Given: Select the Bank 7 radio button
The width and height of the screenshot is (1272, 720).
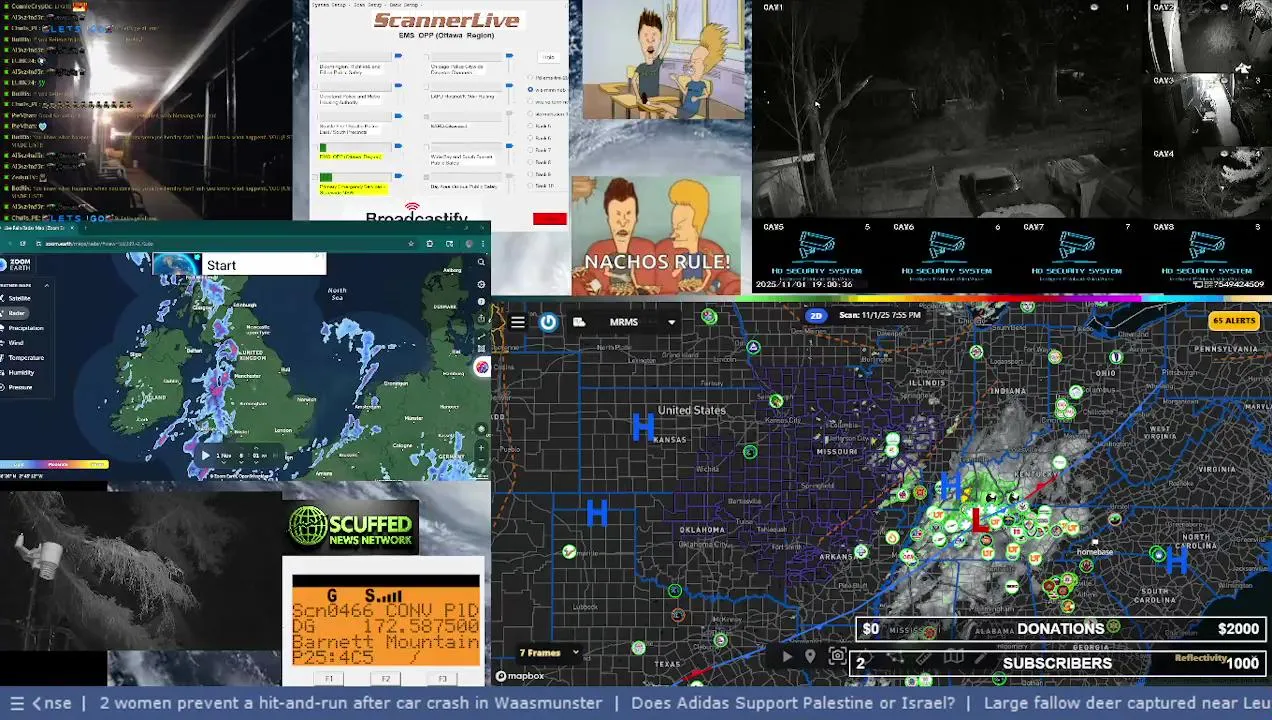Looking at the screenshot, I should click(530, 150).
